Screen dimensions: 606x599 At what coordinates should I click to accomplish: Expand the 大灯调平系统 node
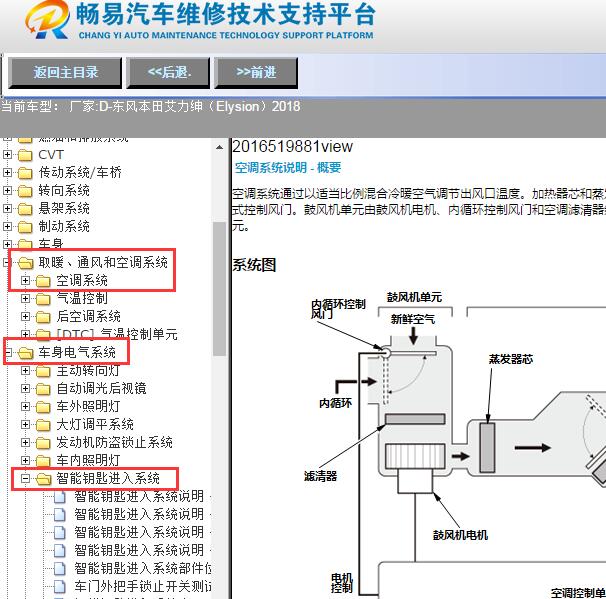click(x=26, y=424)
